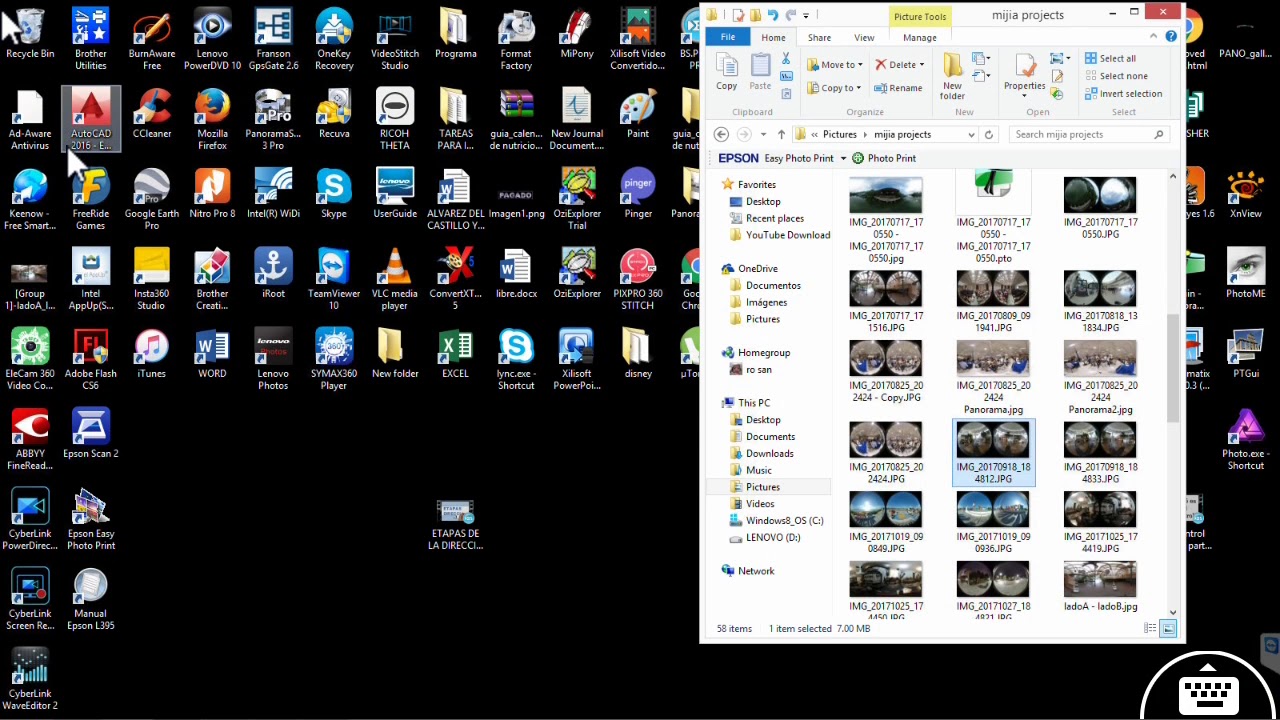Click Invert selection in the ribbon

pyautogui.click(x=1123, y=94)
